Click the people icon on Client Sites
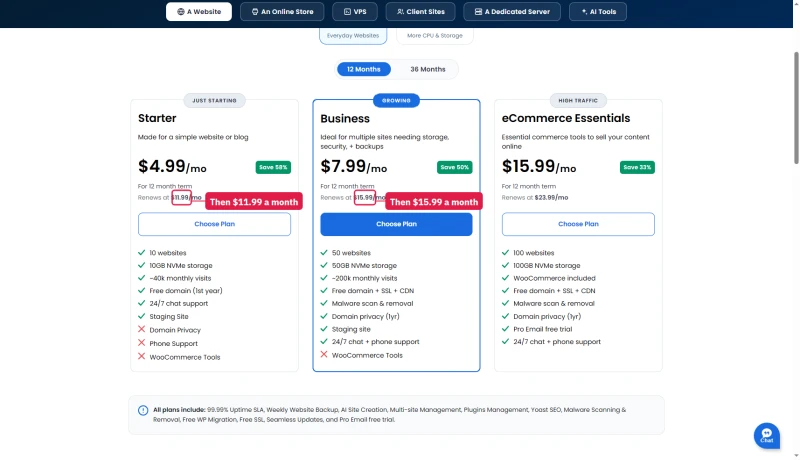 (401, 11)
